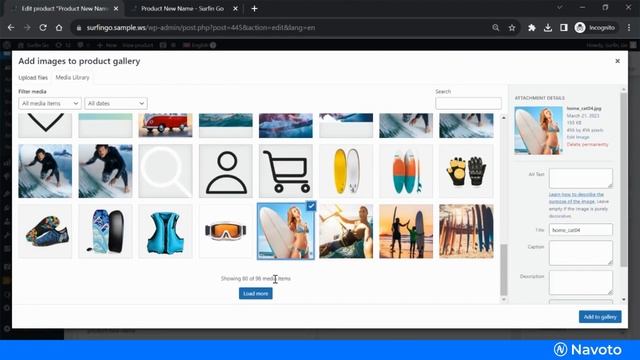Select the user profile icon image

pyautogui.click(x=226, y=171)
